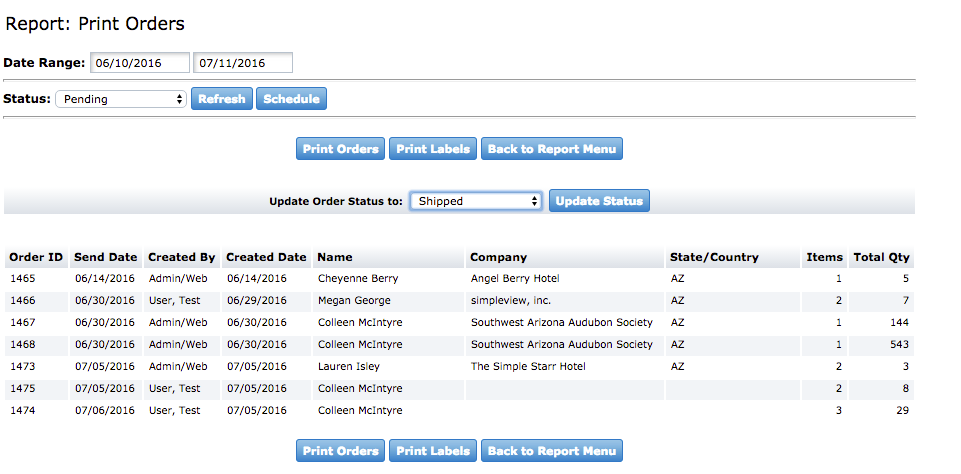Click the Schedule button
Image resolution: width=961 pixels, height=474 pixels.
pos(291,99)
